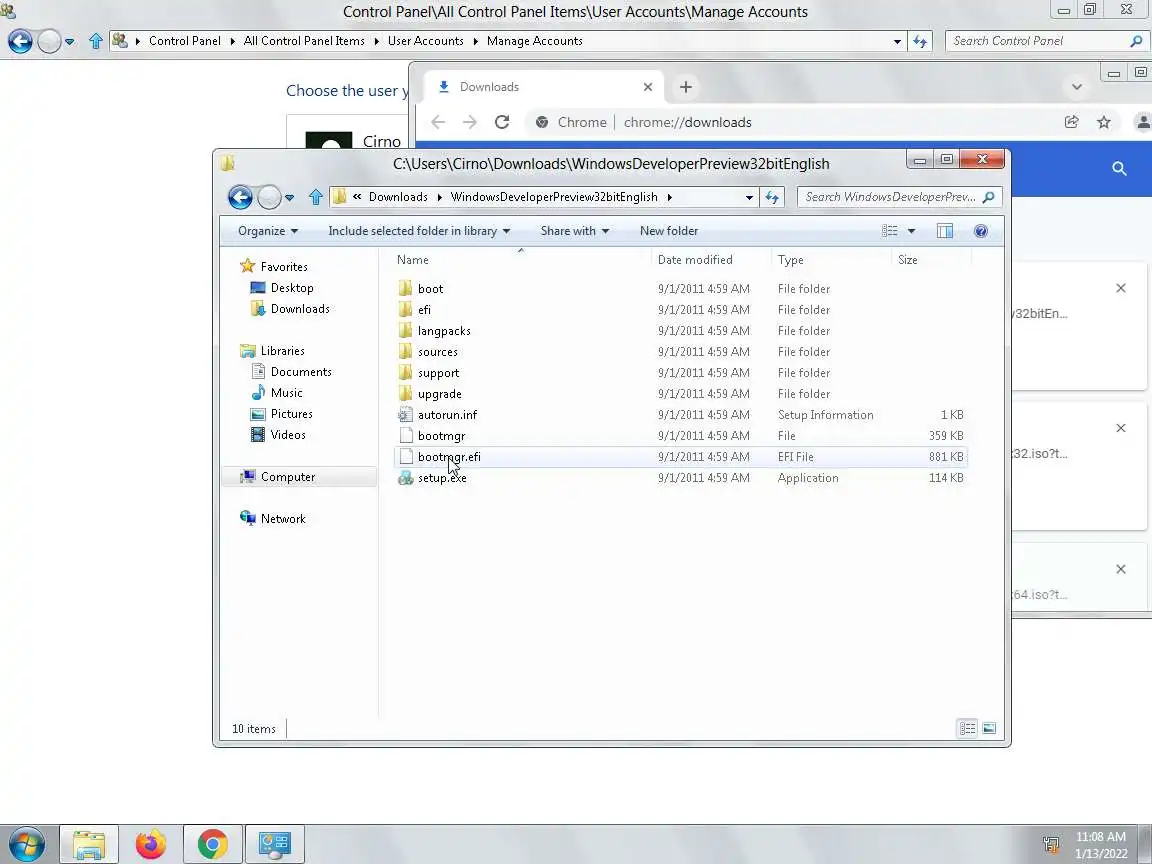1152x864 pixels.
Task: Click the change view icon
Action: pyautogui.click(x=890, y=231)
